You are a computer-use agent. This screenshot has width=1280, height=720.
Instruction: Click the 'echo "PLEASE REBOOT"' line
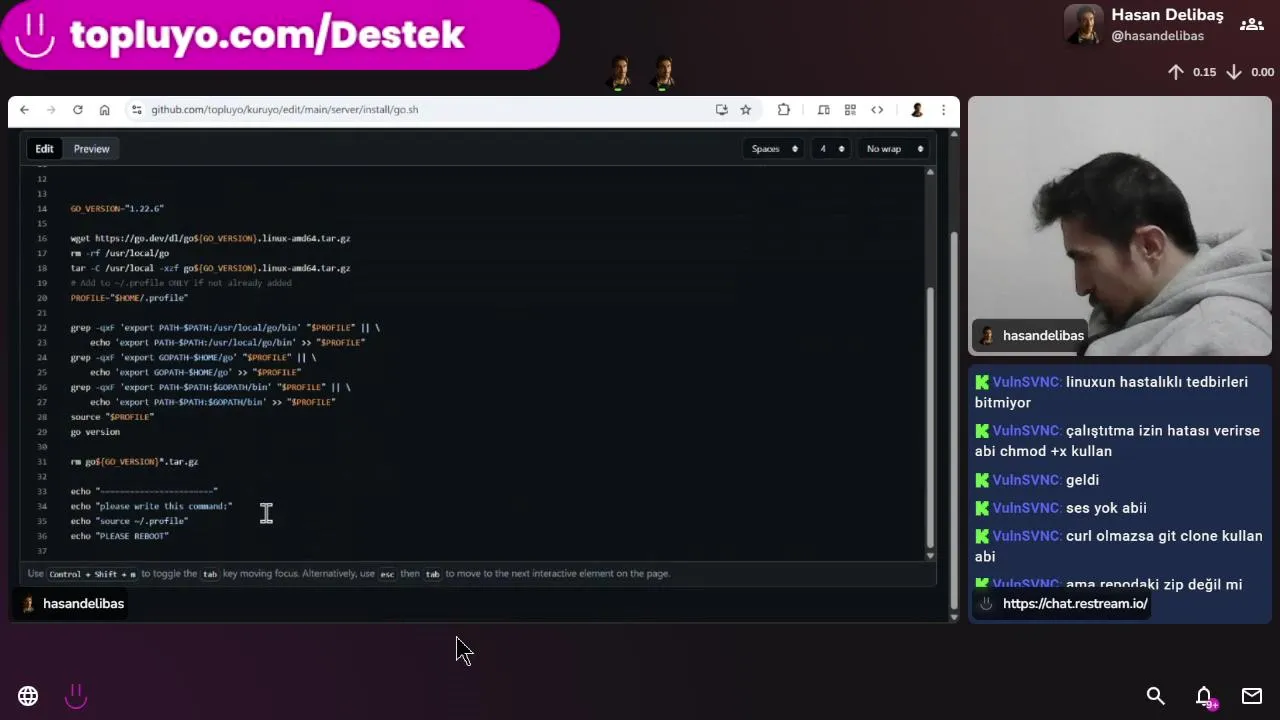[119, 536]
